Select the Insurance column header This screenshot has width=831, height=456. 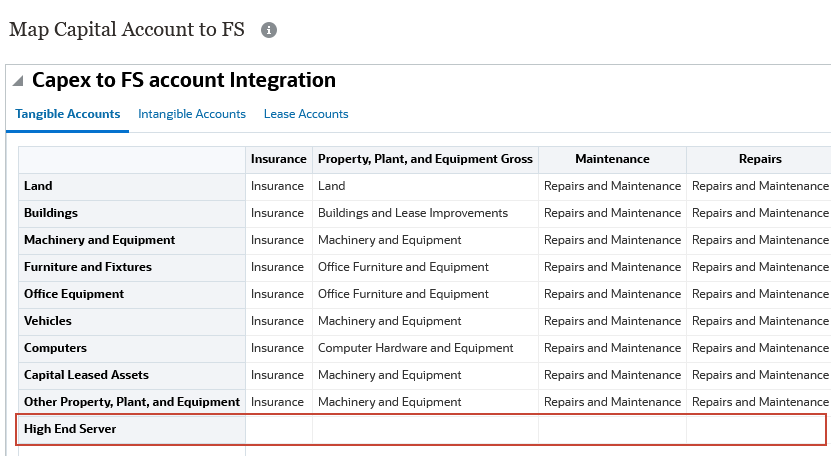click(278, 159)
